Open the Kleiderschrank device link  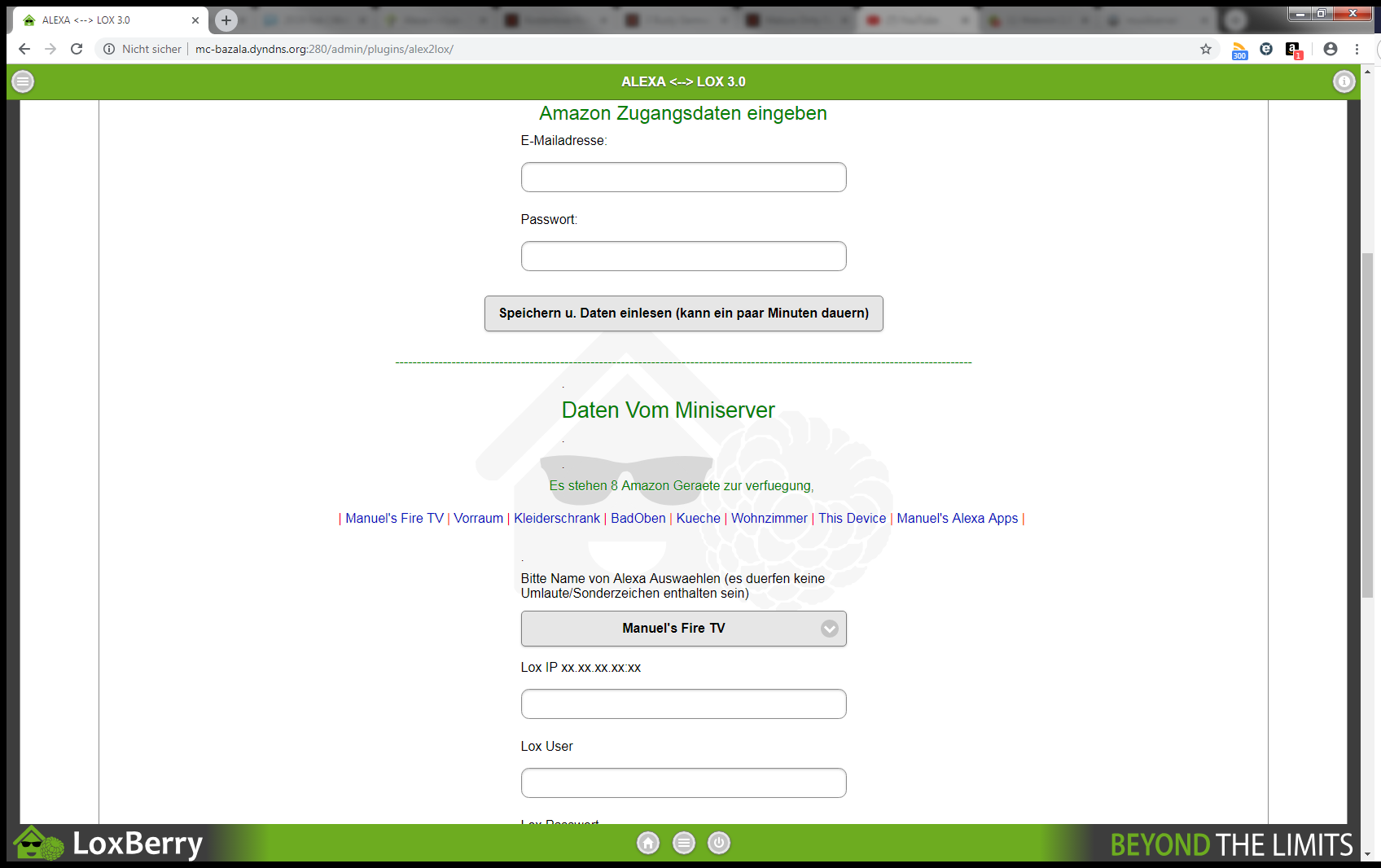557,518
